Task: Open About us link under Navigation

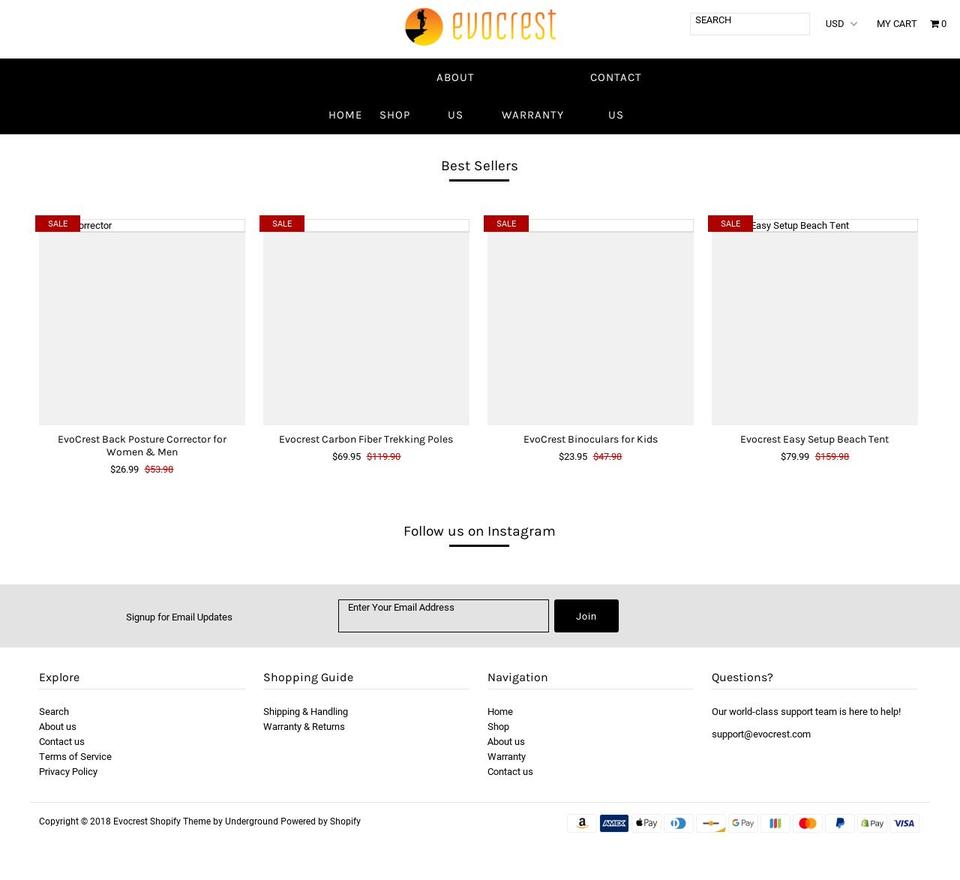Action: pyautogui.click(x=506, y=742)
